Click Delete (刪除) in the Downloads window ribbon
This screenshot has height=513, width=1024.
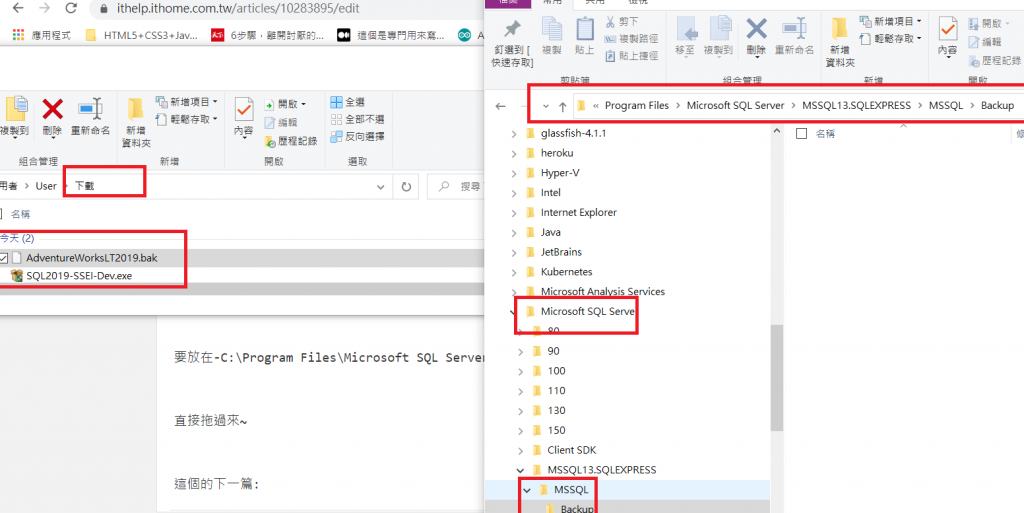click(x=52, y=117)
